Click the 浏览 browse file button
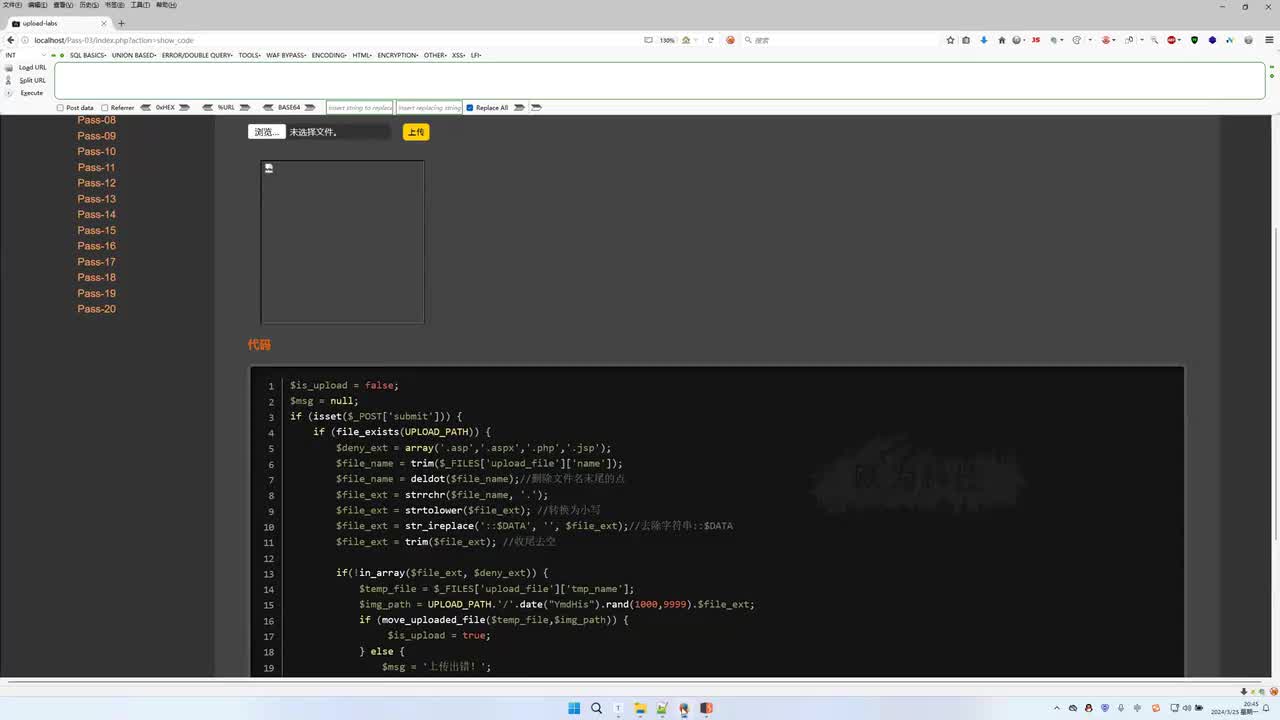Screen dimensions: 1280x720 pyautogui.click(x=267, y=132)
